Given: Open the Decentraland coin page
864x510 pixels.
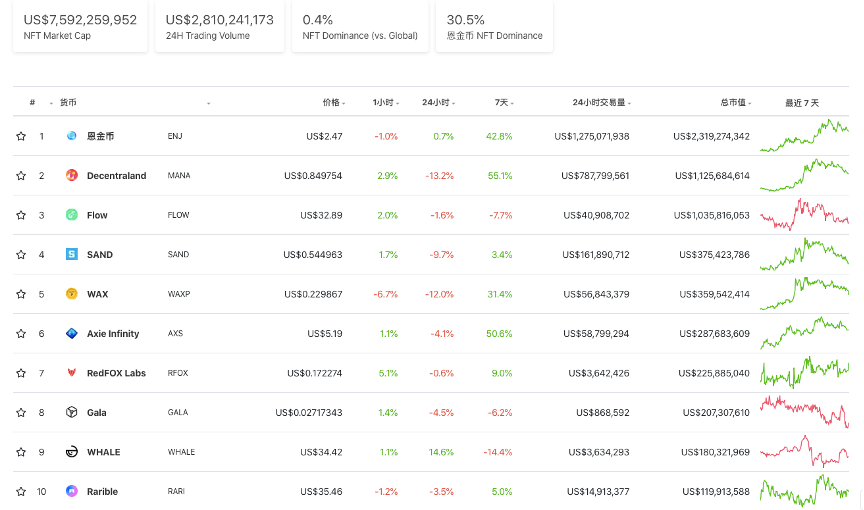Looking at the screenshot, I should [x=116, y=176].
